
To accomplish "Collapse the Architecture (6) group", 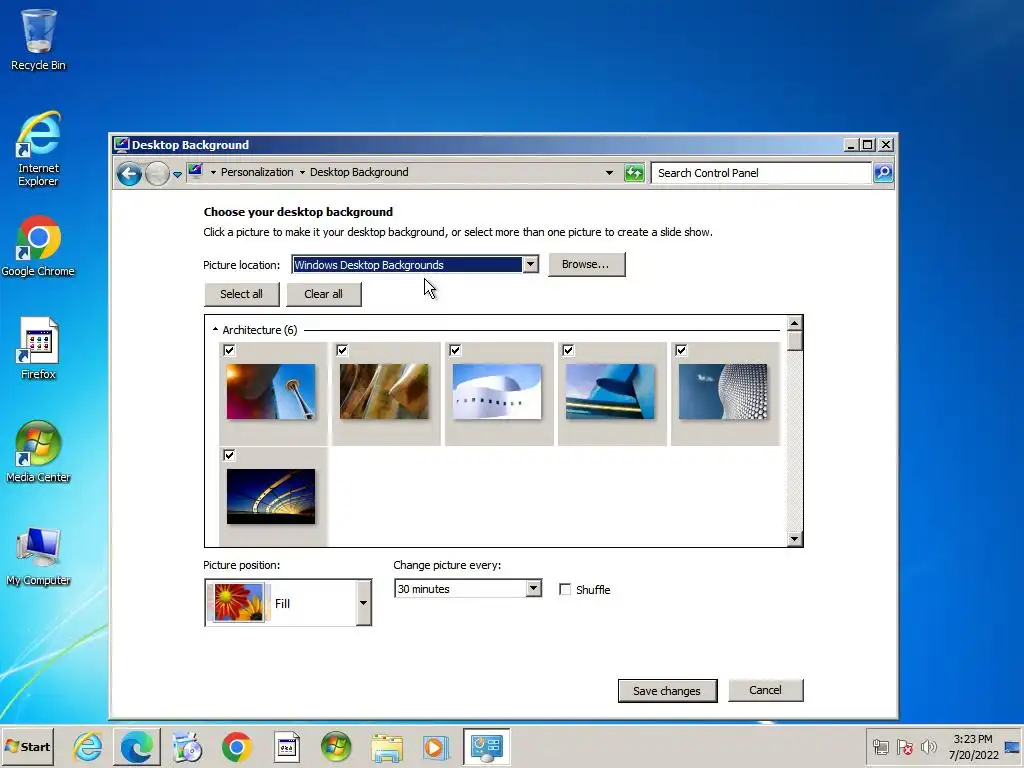I will click(216, 330).
